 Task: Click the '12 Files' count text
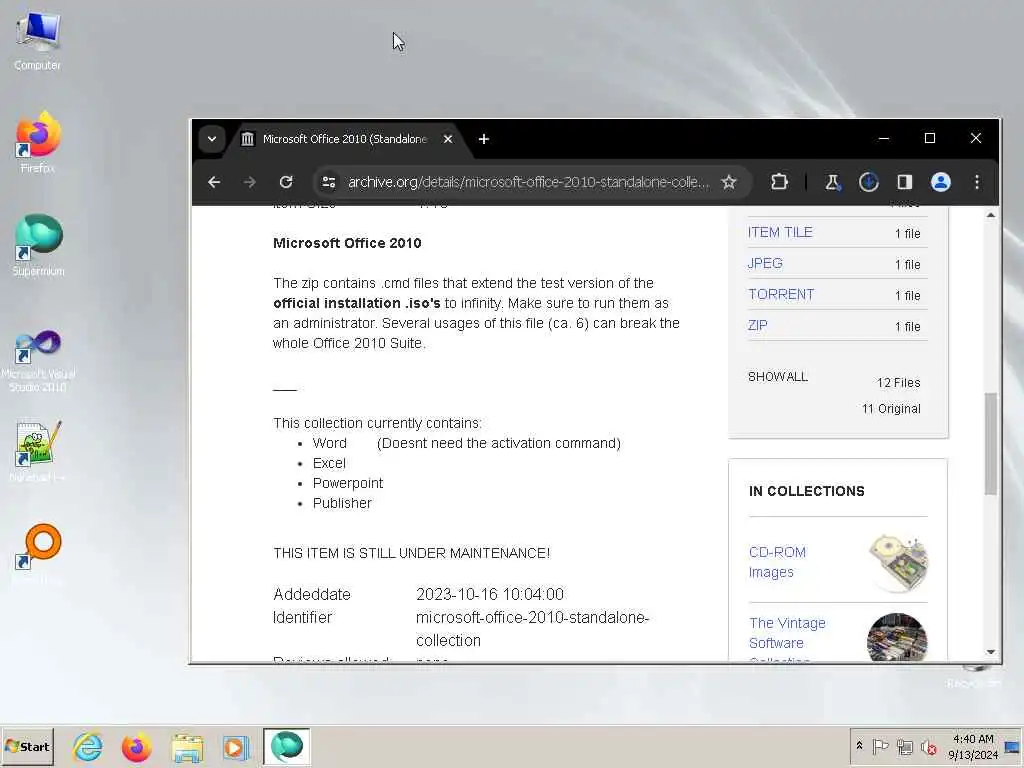pyautogui.click(x=899, y=383)
